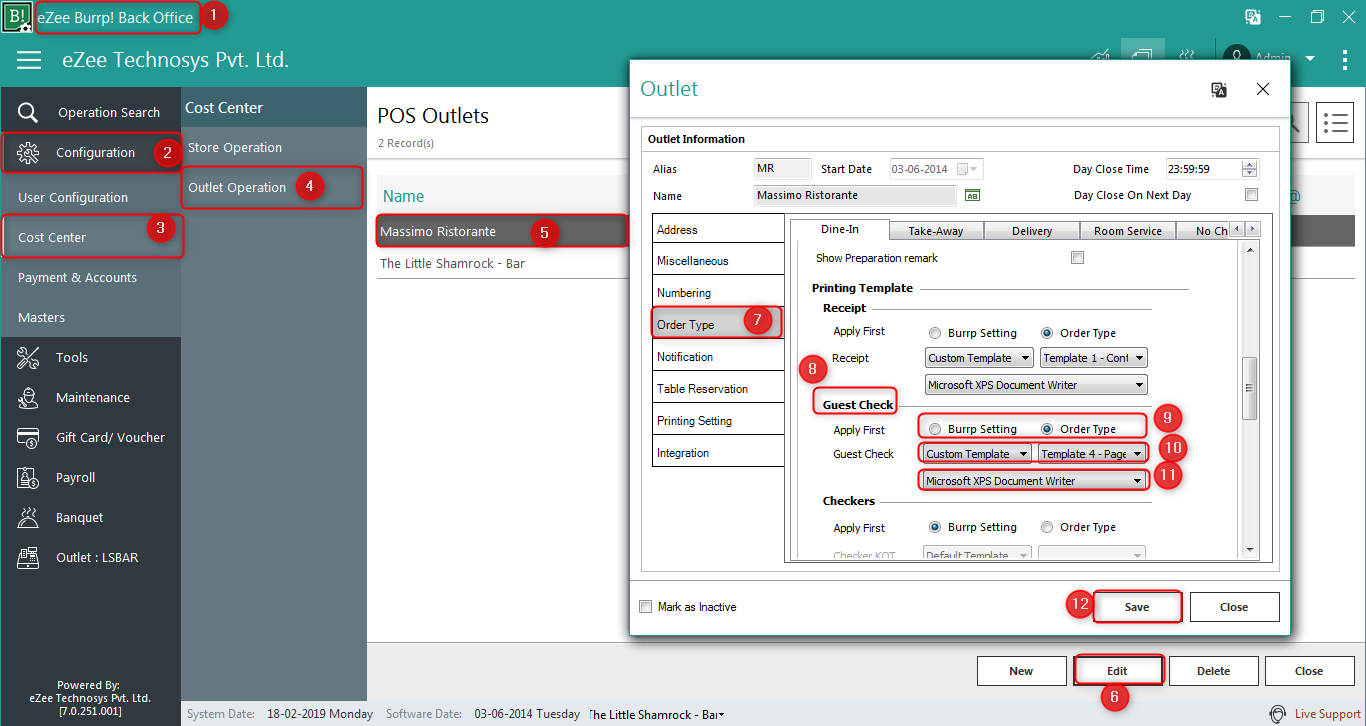Viewport: 1366px width, 726px height.
Task: Click the Operation Search magnifier icon
Action: (x=28, y=112)
